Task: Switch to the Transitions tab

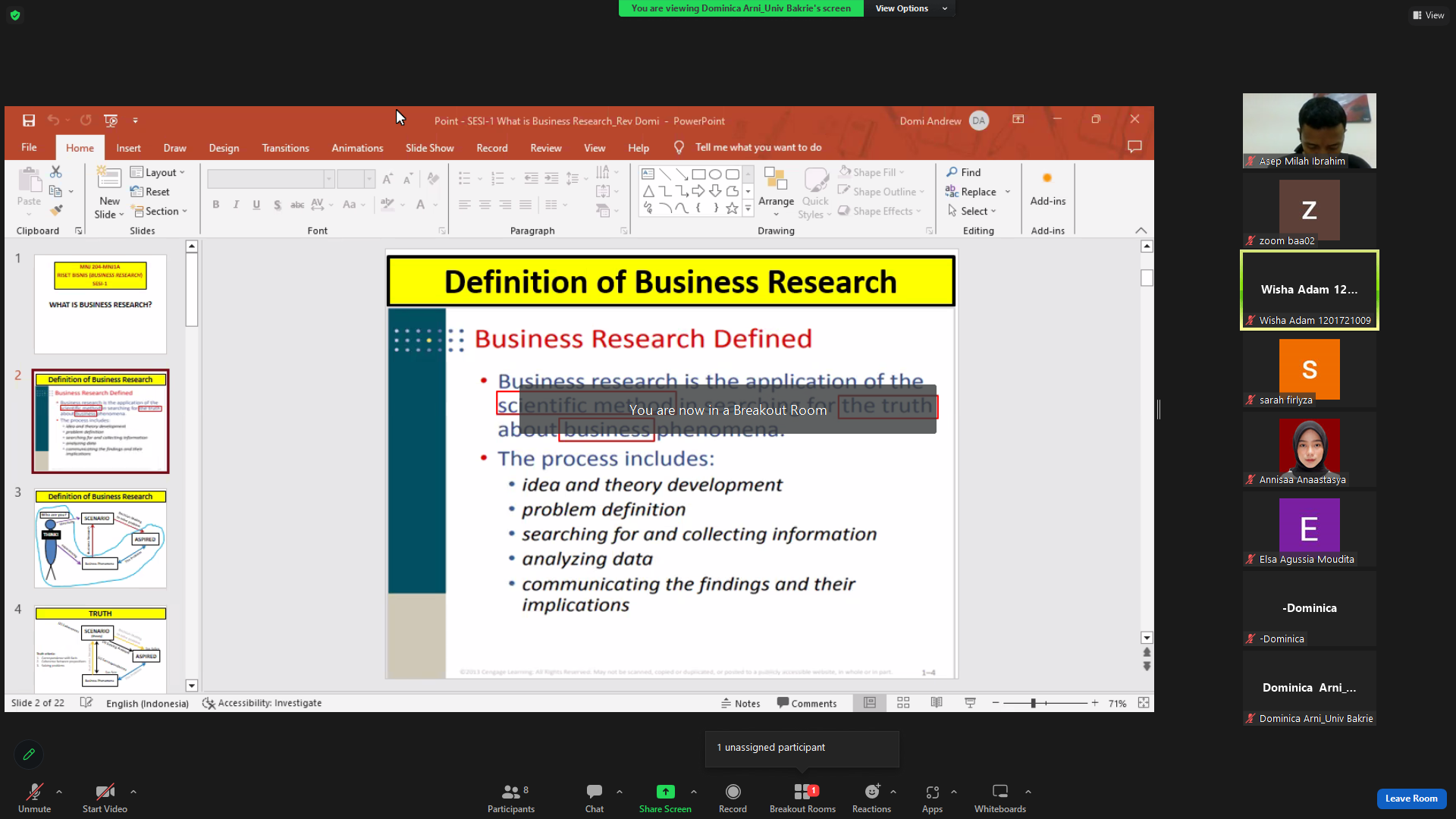Action: [x=285, y=148]
